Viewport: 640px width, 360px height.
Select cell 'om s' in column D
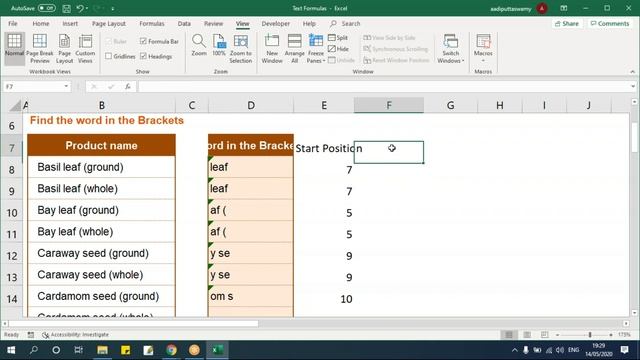251,296
